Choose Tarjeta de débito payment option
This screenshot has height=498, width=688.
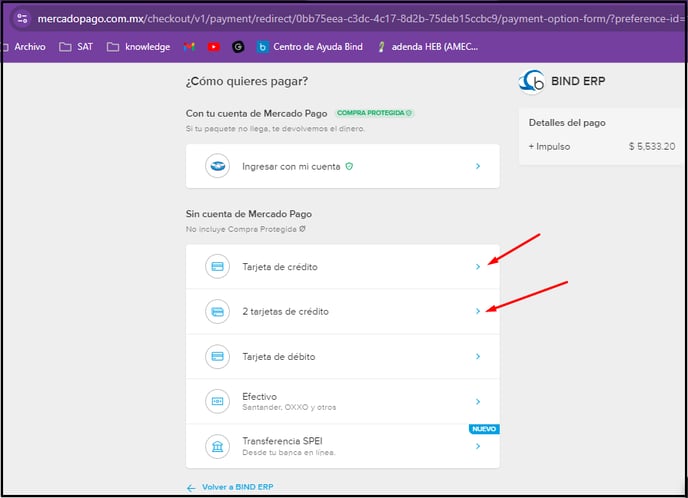click(343, 357)
